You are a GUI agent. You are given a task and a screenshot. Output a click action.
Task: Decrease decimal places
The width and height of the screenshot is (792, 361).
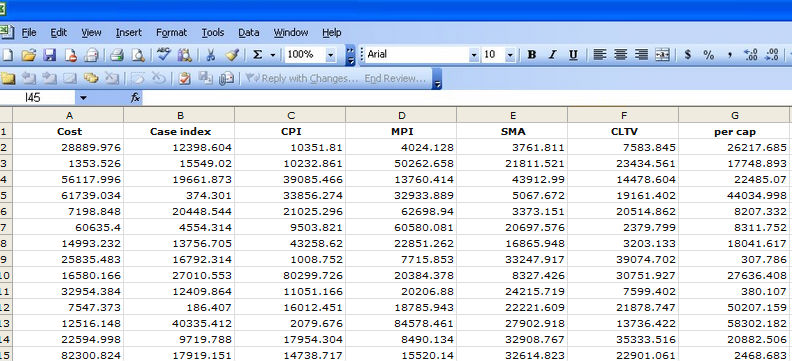[771, 55]
